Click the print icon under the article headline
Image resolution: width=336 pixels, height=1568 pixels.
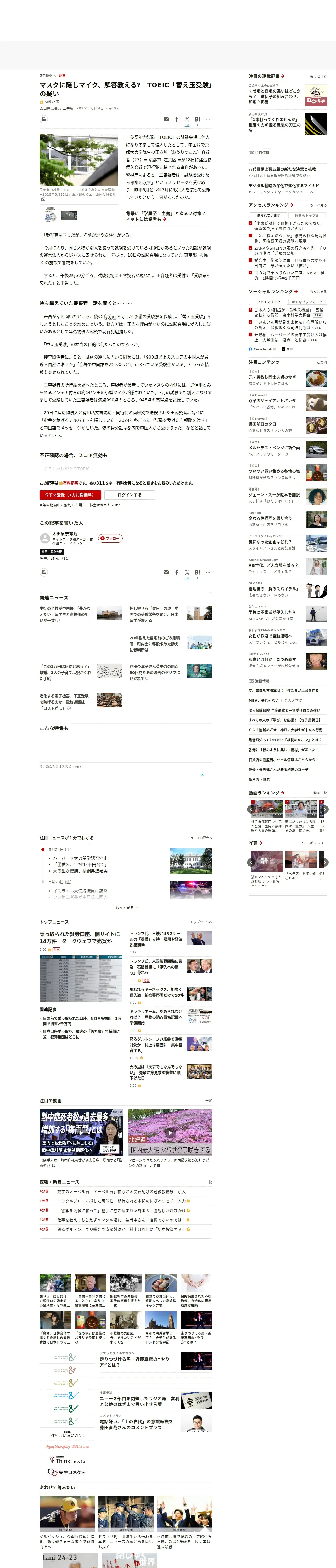pyautogui.click(x=44, y=119)
